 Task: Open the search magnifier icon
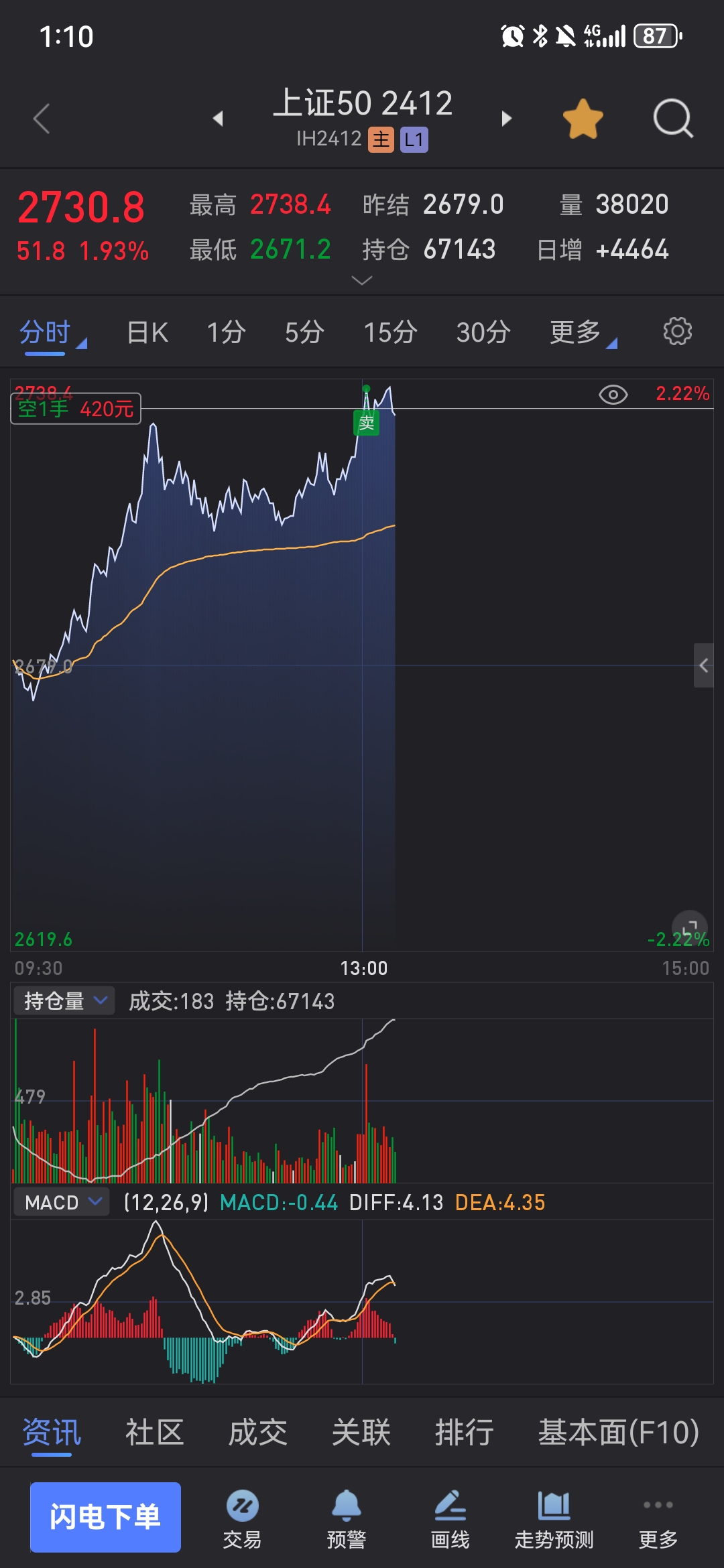[672, 119]
